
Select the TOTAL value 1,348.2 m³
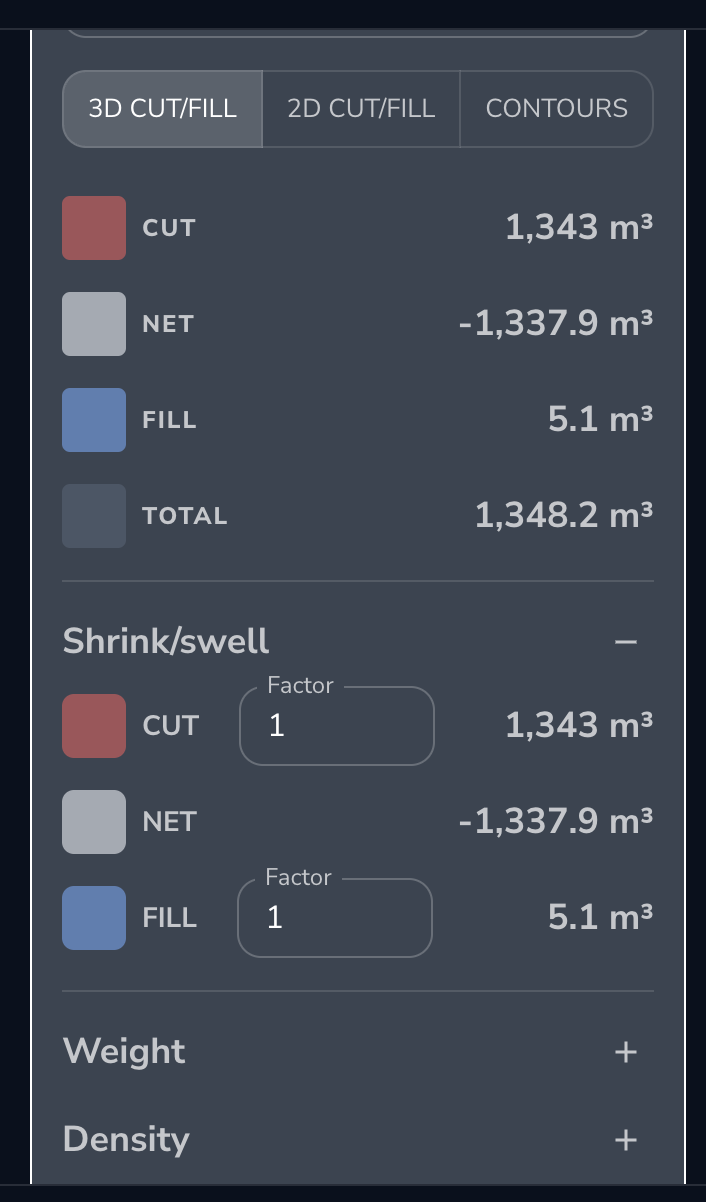pos(563,515)
